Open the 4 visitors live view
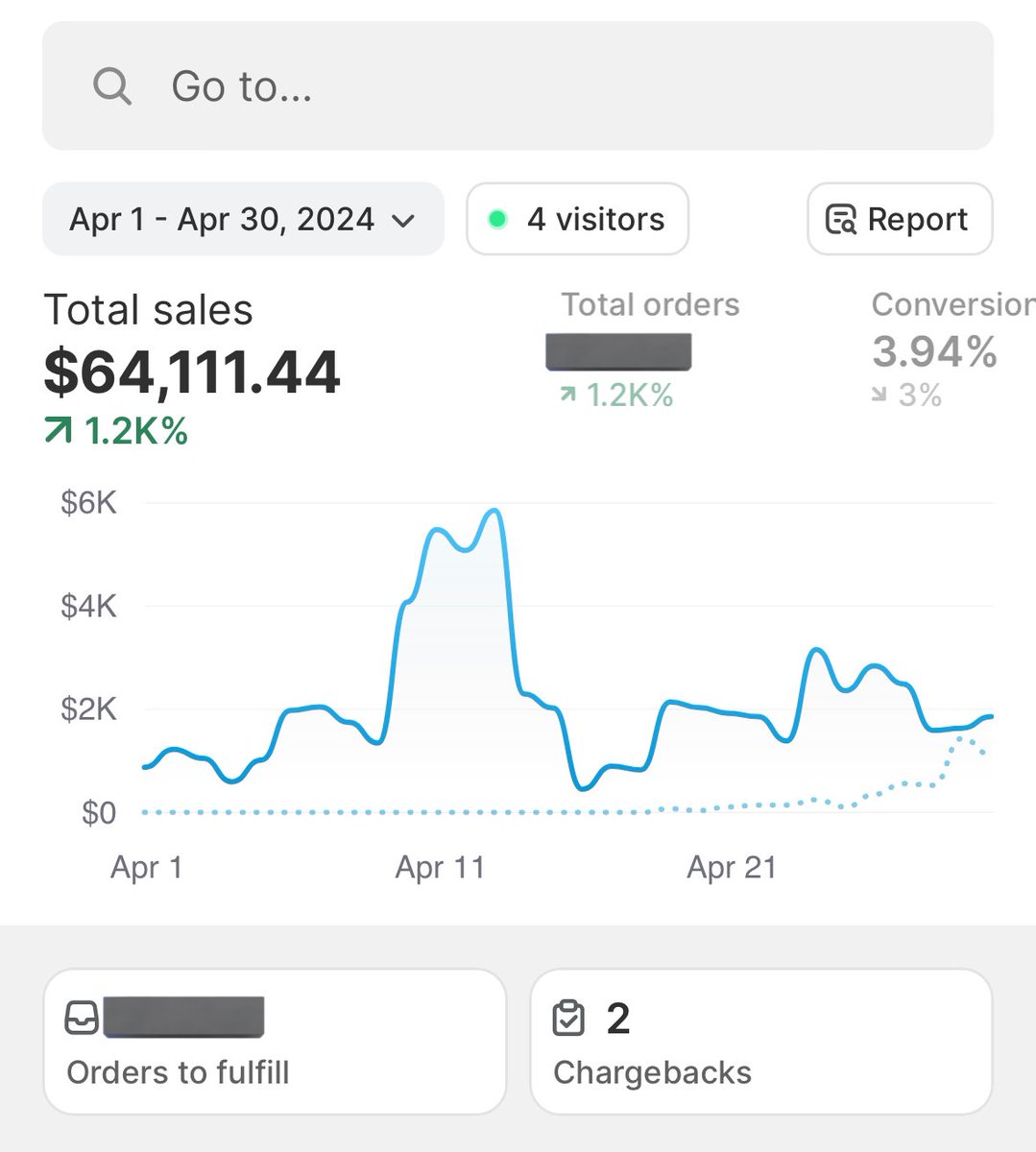This screenshot has width=1036, height=1152. [x=577, y=219]
